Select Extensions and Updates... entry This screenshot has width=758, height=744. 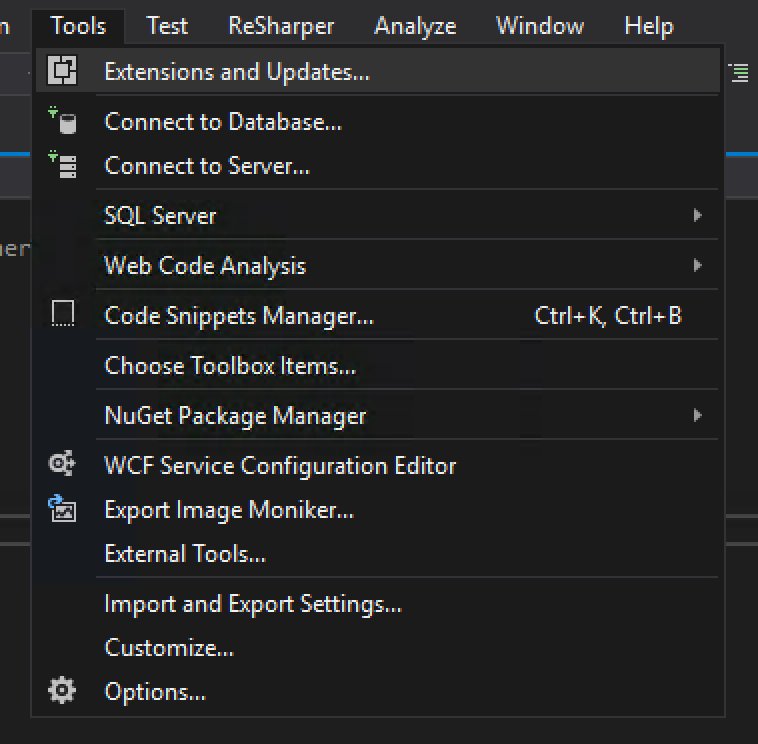point(378,71)
